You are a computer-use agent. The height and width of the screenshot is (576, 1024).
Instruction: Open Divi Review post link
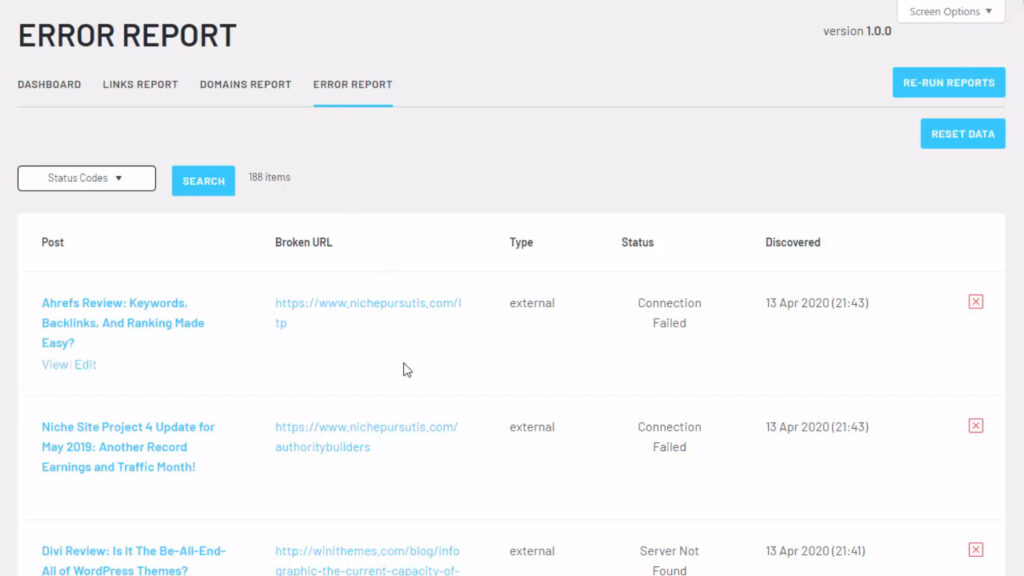(134, 560)
